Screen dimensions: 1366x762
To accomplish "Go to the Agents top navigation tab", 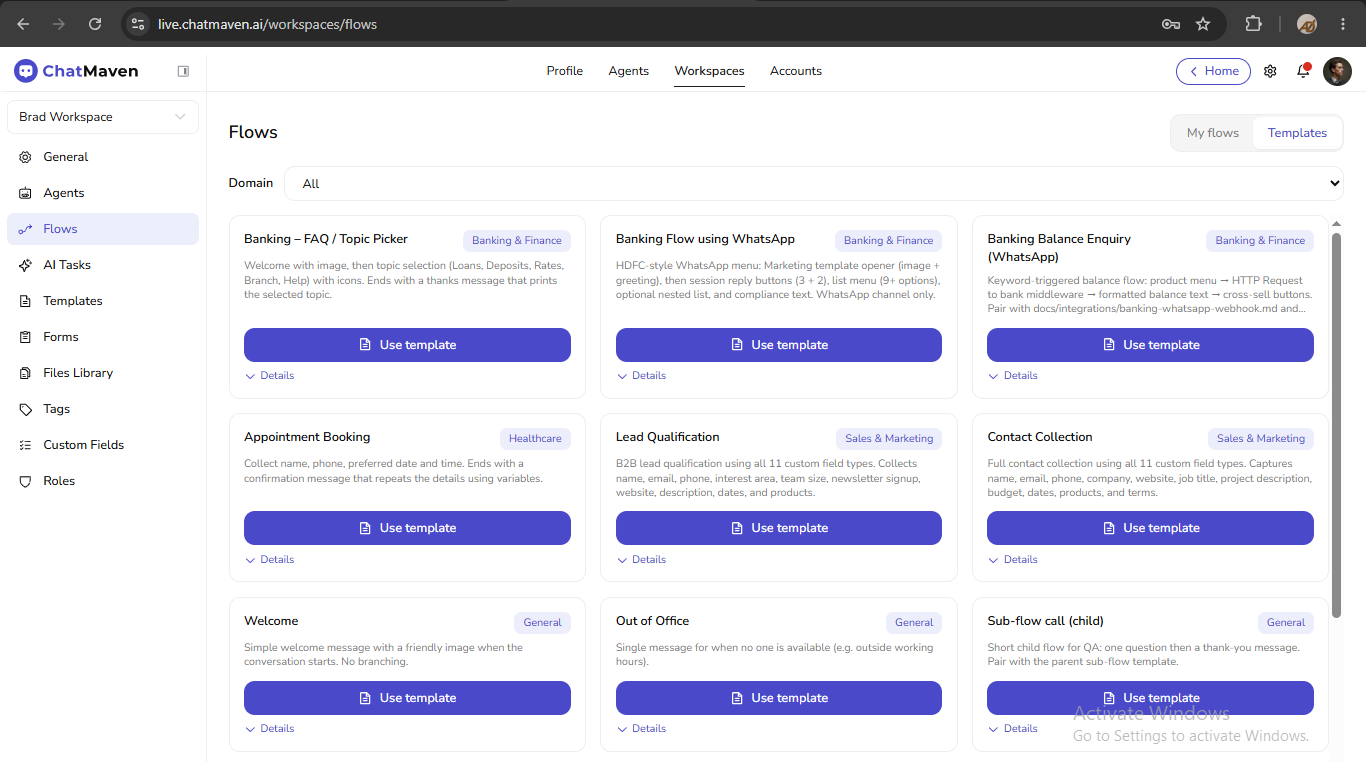I will pyautogui.click(x=629, y=71).
